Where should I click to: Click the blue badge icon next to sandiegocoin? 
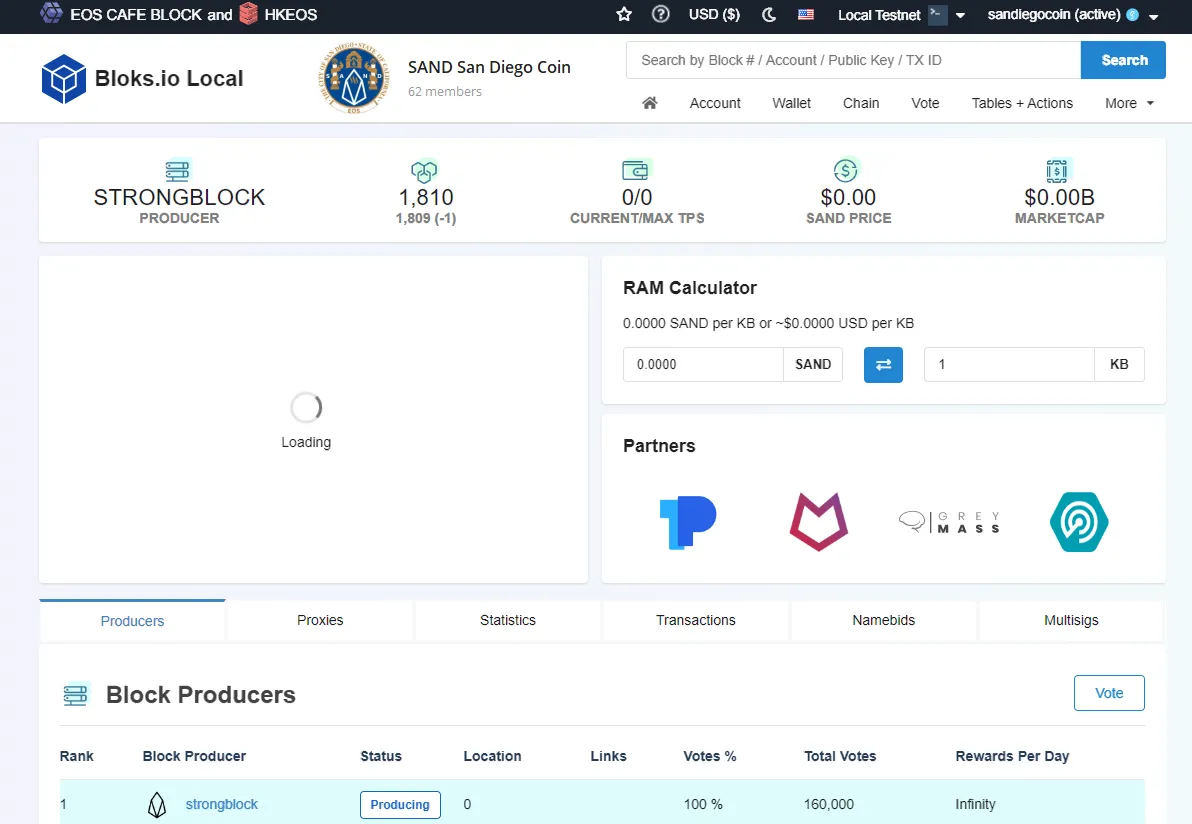pos(1132,14)
